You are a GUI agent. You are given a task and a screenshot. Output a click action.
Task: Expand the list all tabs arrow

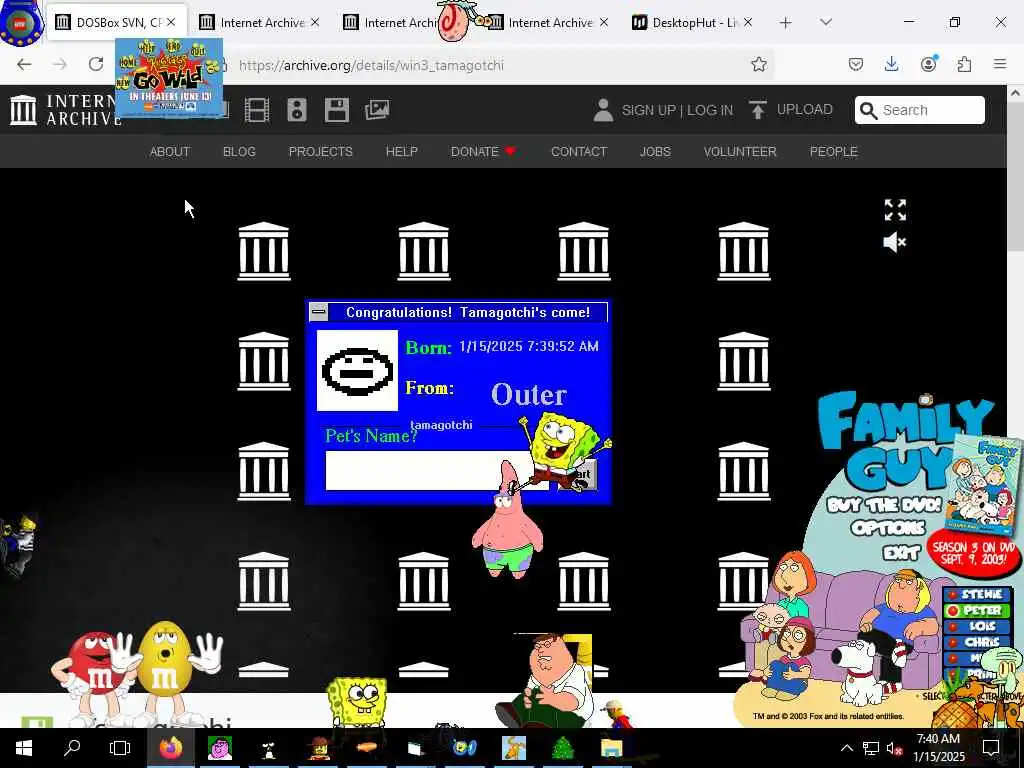coord(826,22)
